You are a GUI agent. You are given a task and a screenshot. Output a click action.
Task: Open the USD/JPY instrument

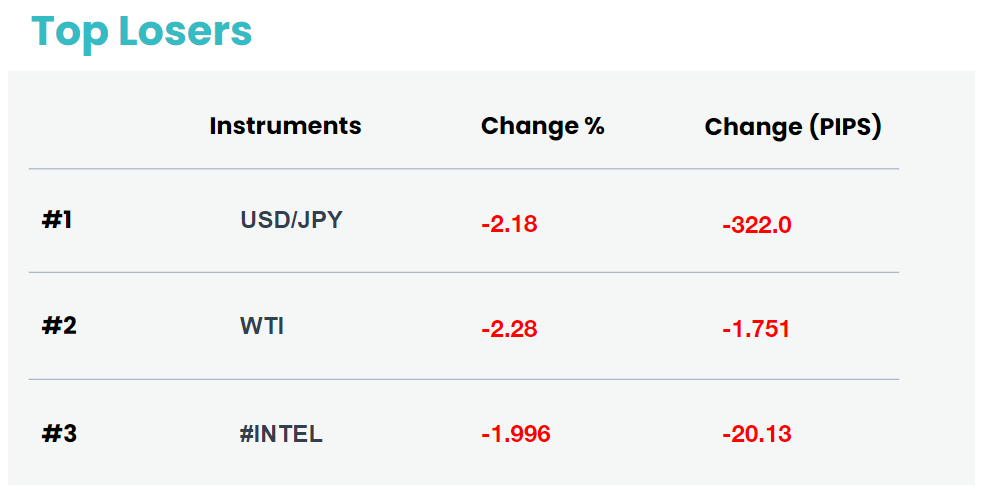click(291, 220)
